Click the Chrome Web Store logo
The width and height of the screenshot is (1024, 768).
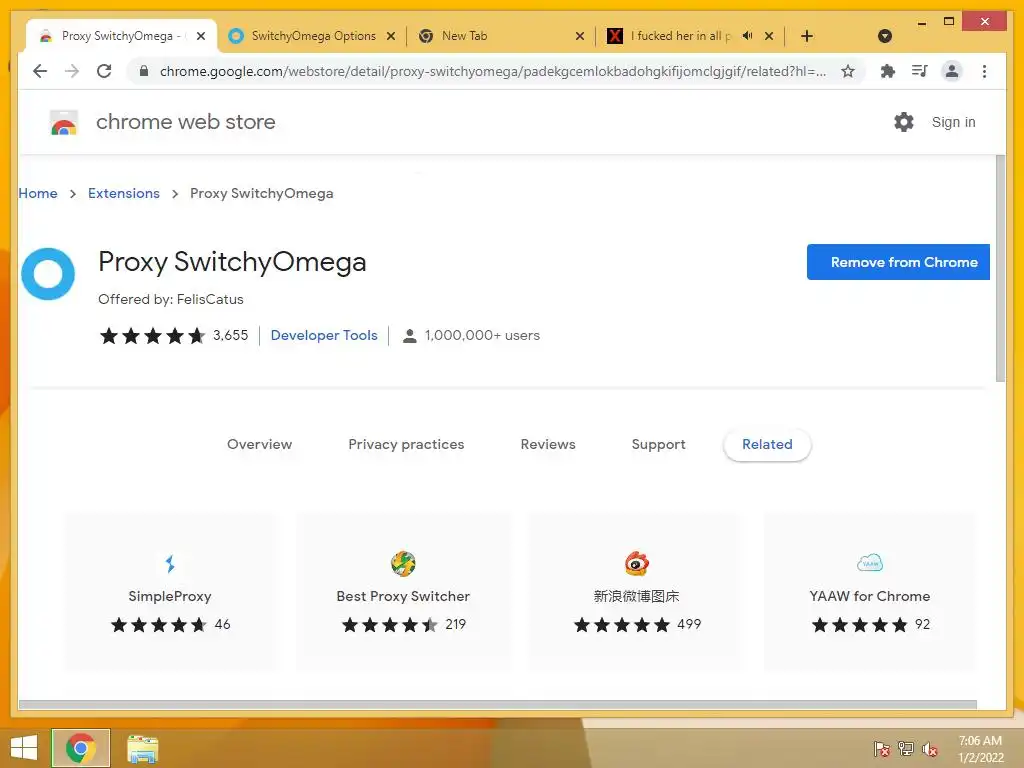pyautogui.click(x=64, y=122)
